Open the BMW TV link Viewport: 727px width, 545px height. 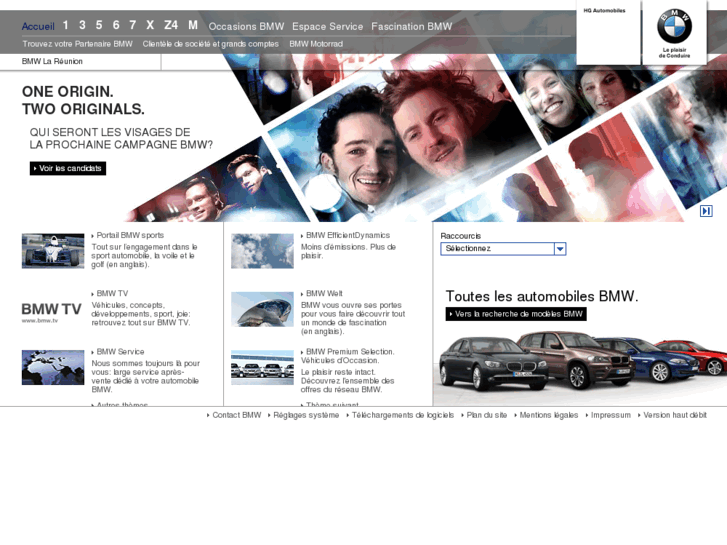click(112, 294)
